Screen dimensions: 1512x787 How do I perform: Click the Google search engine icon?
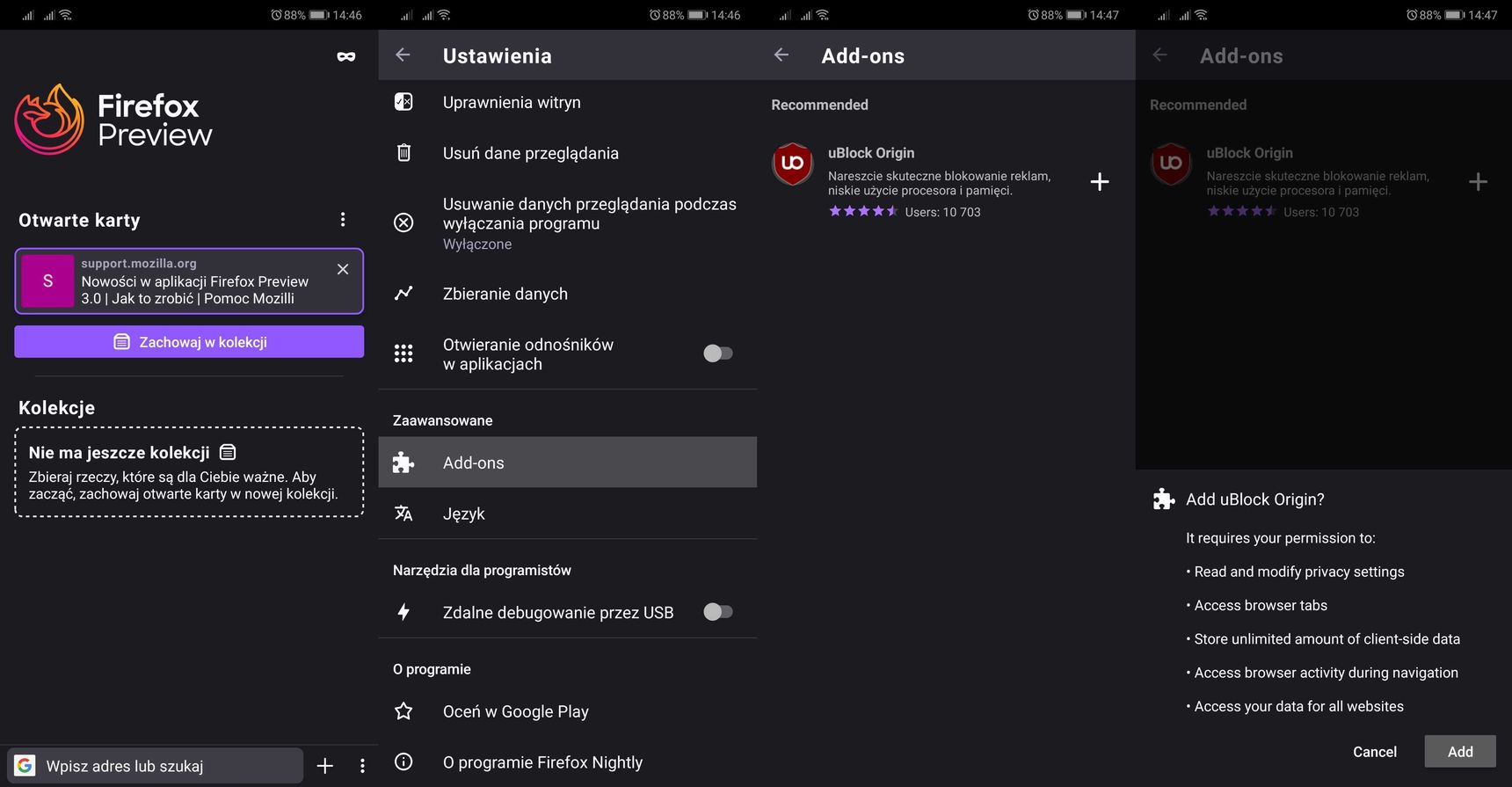tap(25, 766)
